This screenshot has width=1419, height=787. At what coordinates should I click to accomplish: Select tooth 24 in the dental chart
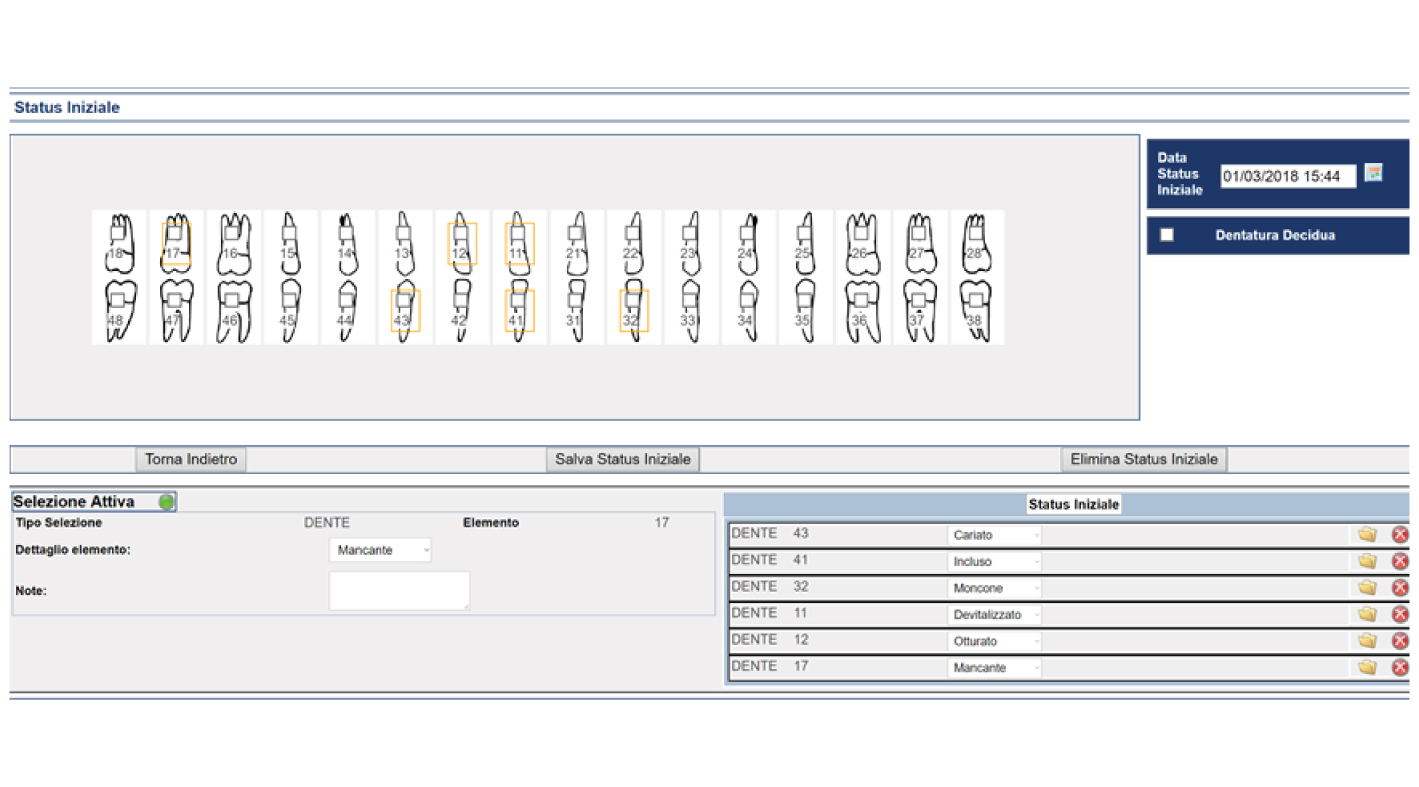(747, 243)
